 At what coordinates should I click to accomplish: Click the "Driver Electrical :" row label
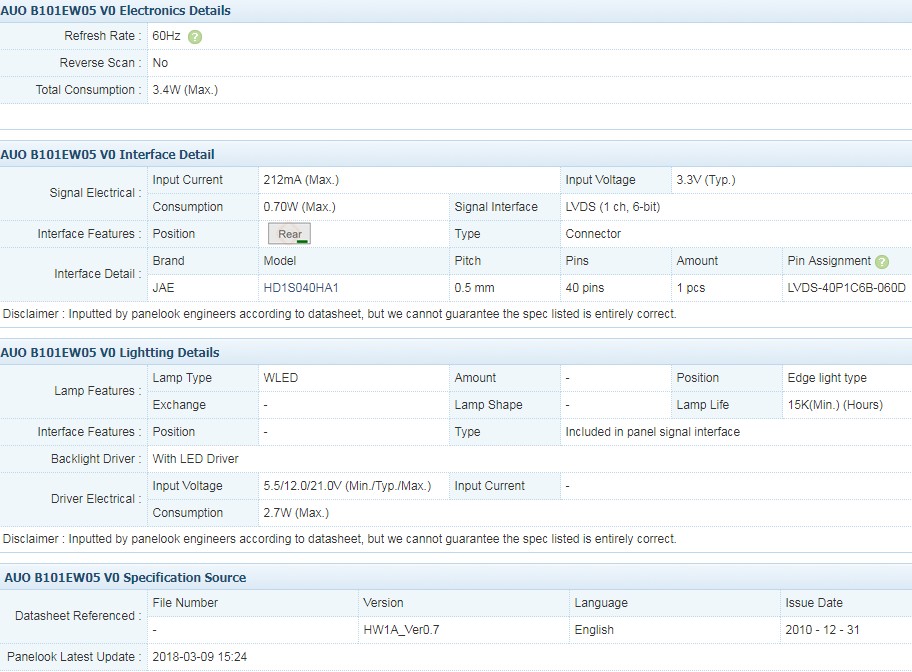click(x=96, y=499)
